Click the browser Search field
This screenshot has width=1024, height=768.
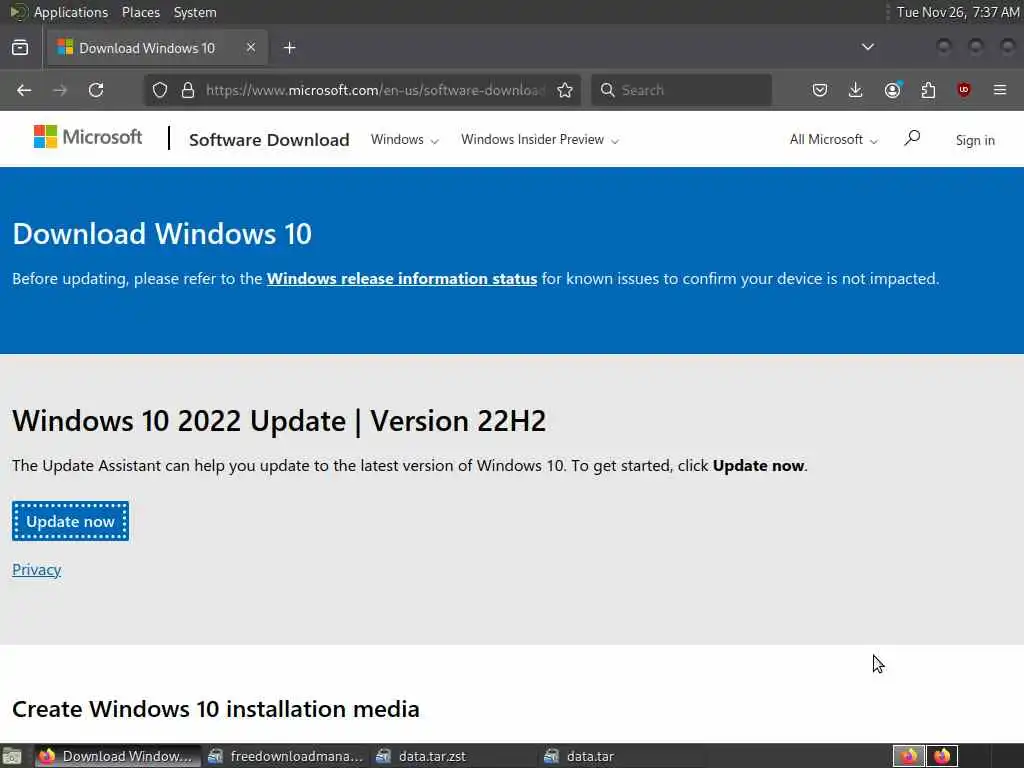(682, 90)
